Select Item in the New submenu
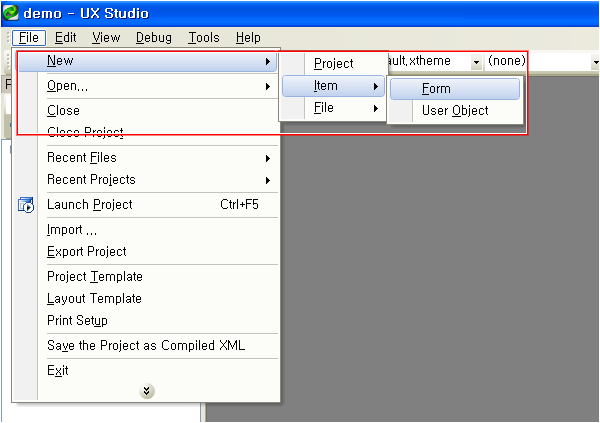This screenshot has height=423, width=600. pos(333,86)
